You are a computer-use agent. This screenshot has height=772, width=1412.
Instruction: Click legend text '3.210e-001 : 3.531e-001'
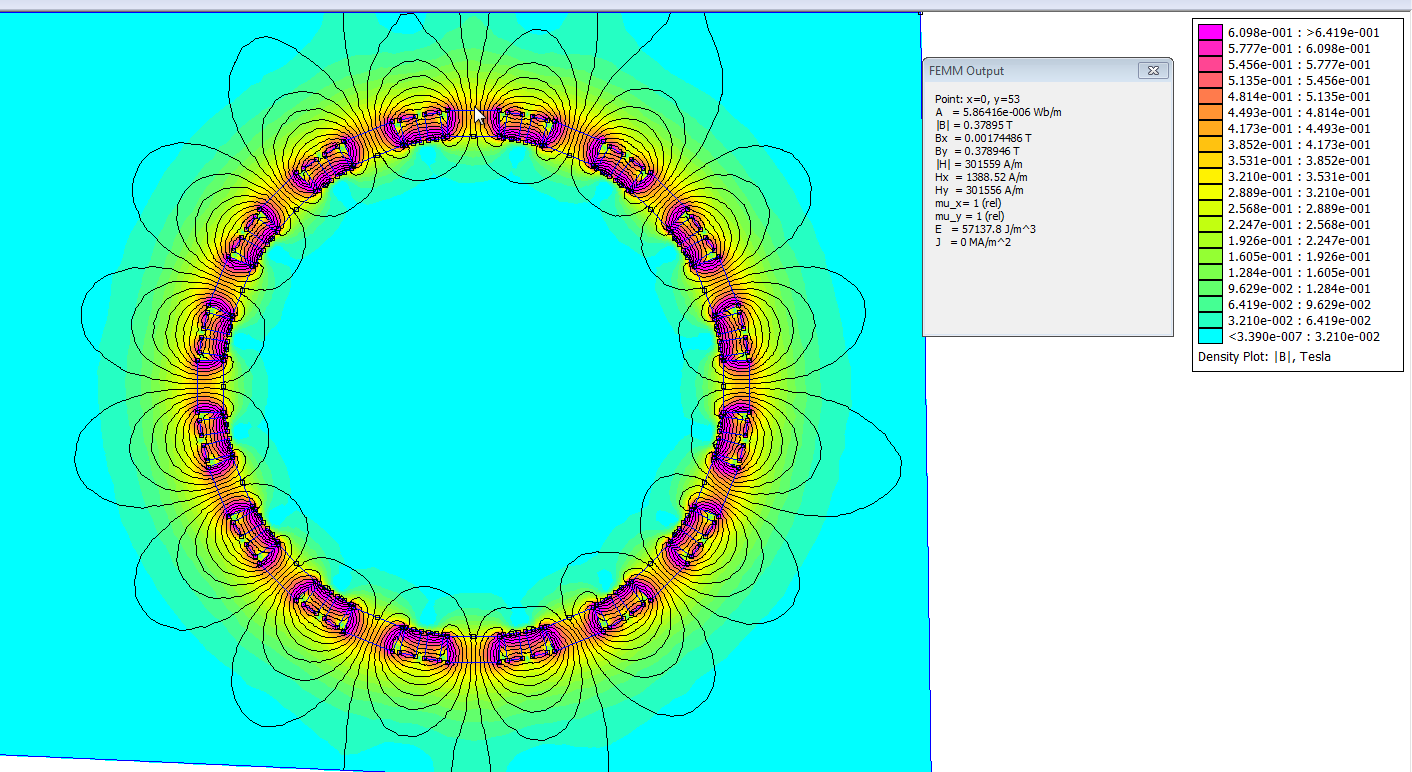1299,176
